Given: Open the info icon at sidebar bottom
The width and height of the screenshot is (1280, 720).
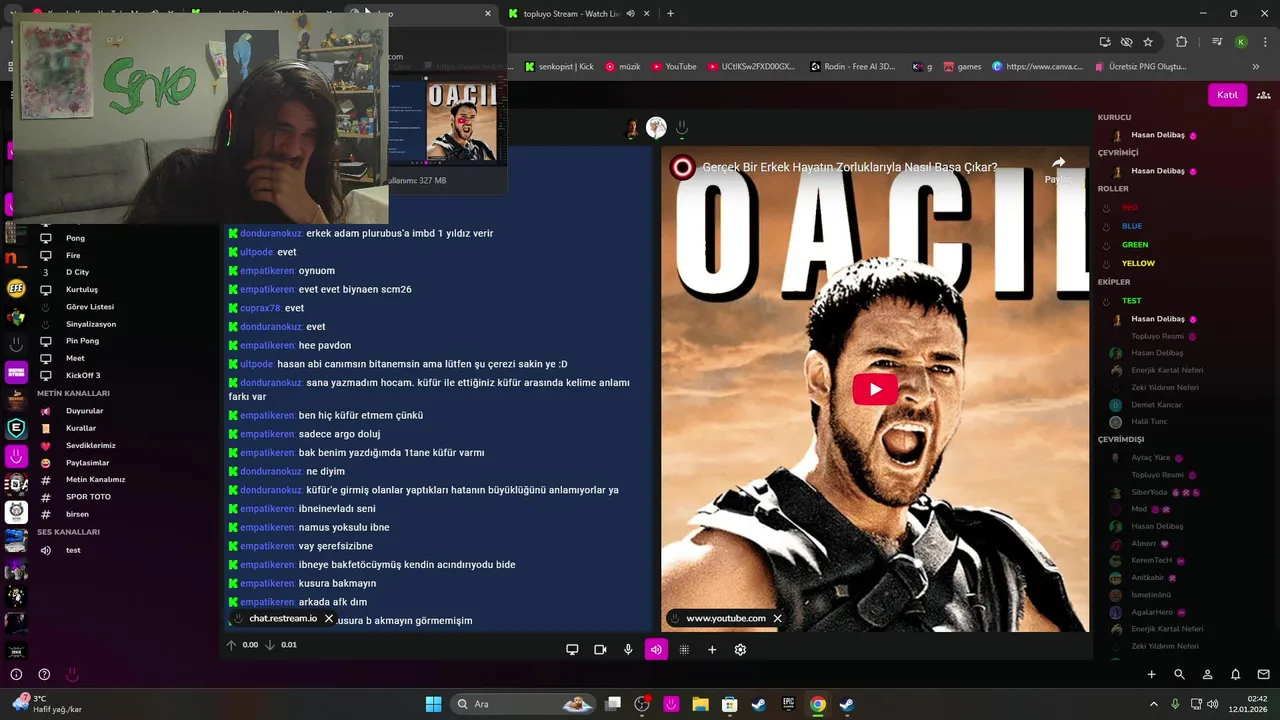Looking at the screenshot, I should tap(16, 675).
